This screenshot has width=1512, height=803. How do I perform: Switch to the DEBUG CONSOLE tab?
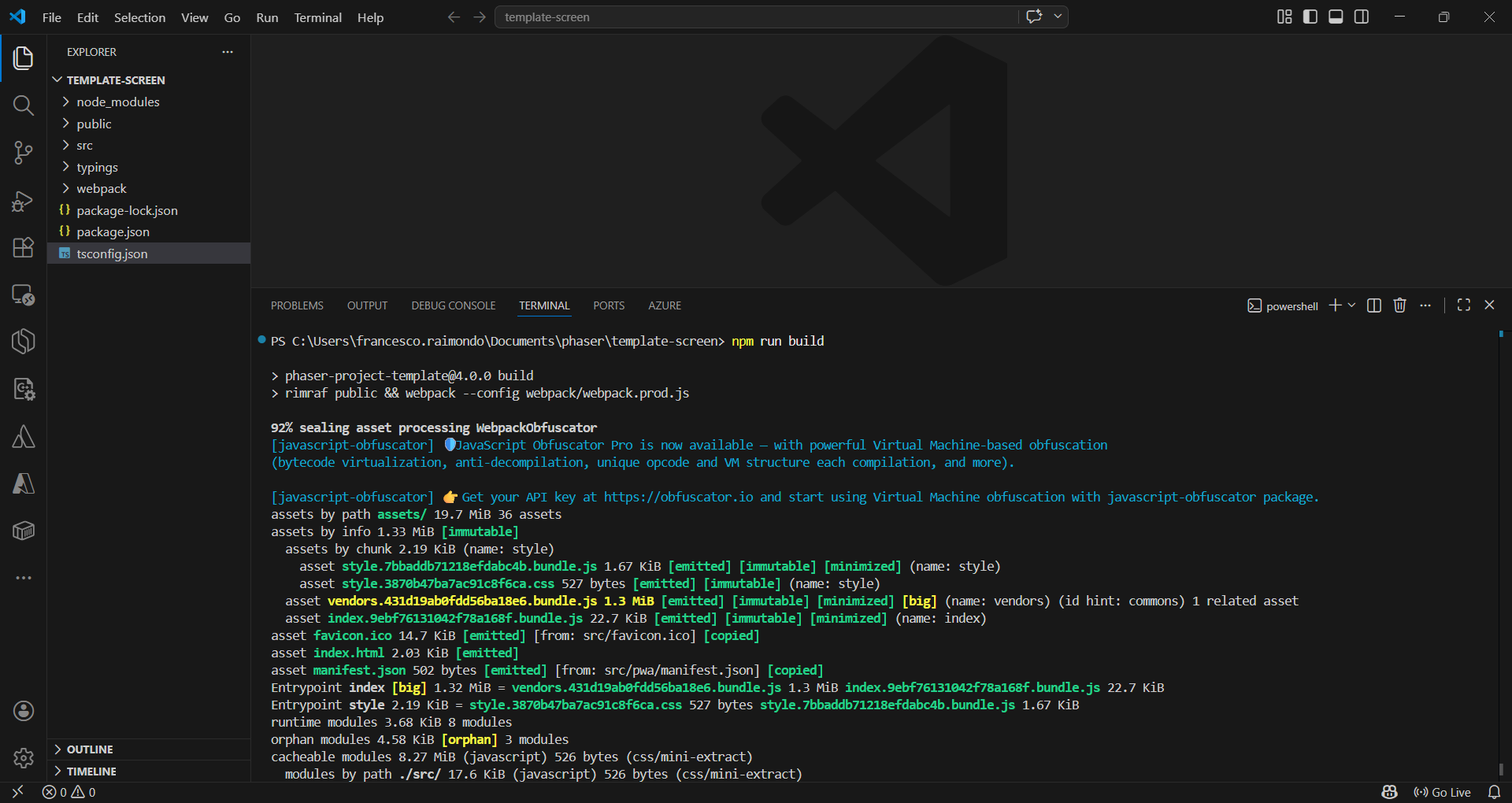[454, 305]
